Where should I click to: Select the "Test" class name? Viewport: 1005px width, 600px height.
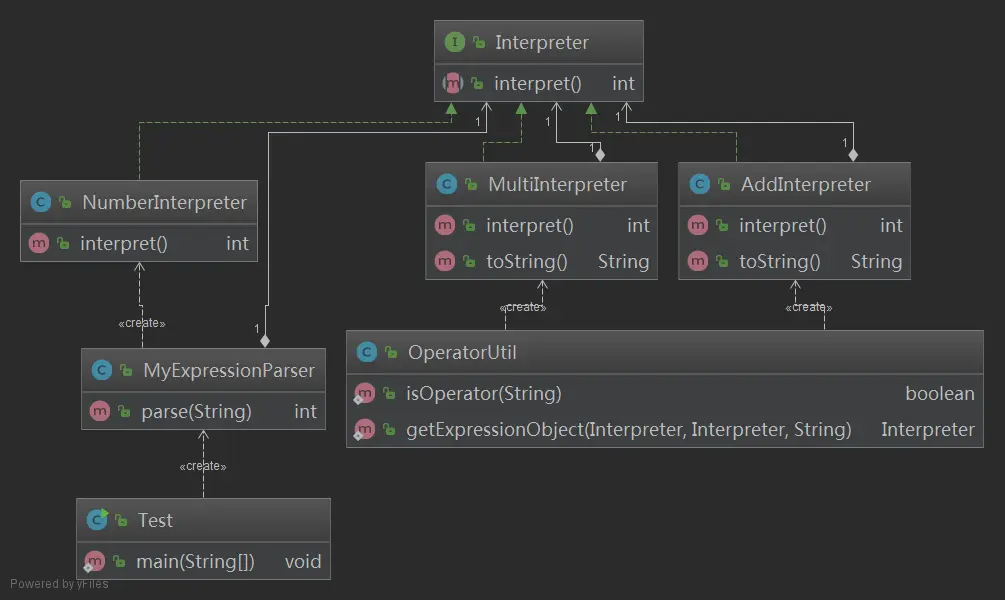(x=155, y=521)
